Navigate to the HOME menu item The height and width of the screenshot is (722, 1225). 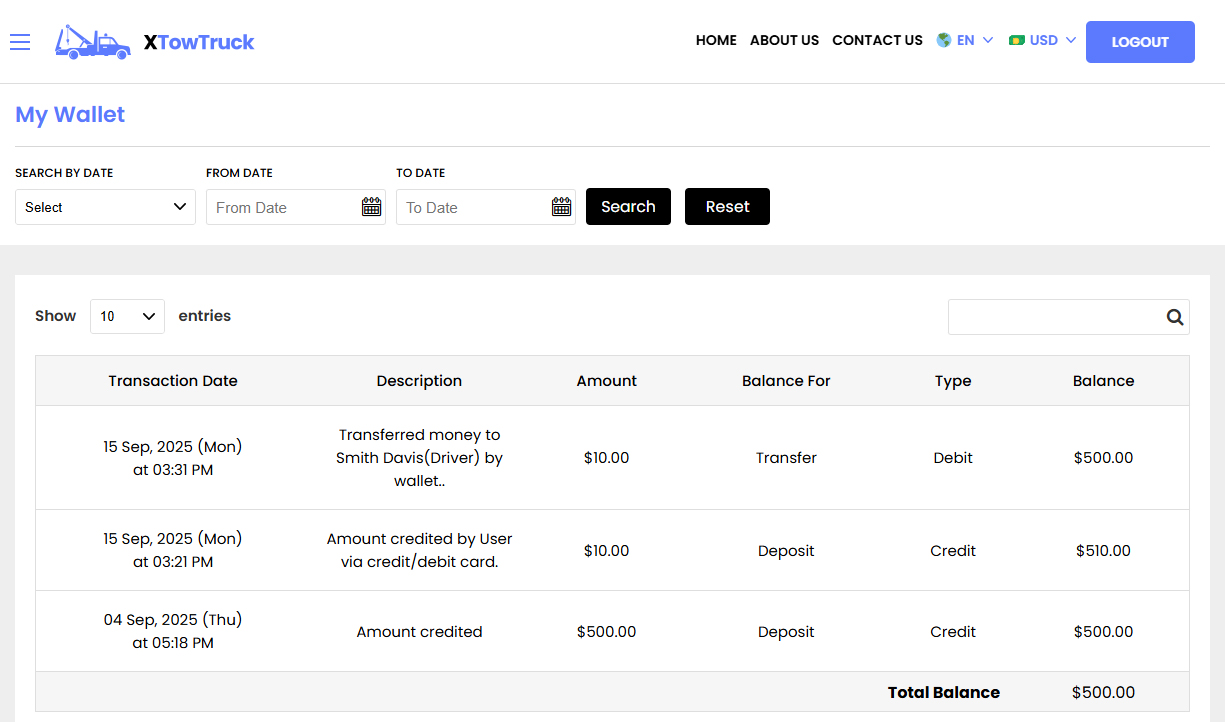[x=716, y=41]
